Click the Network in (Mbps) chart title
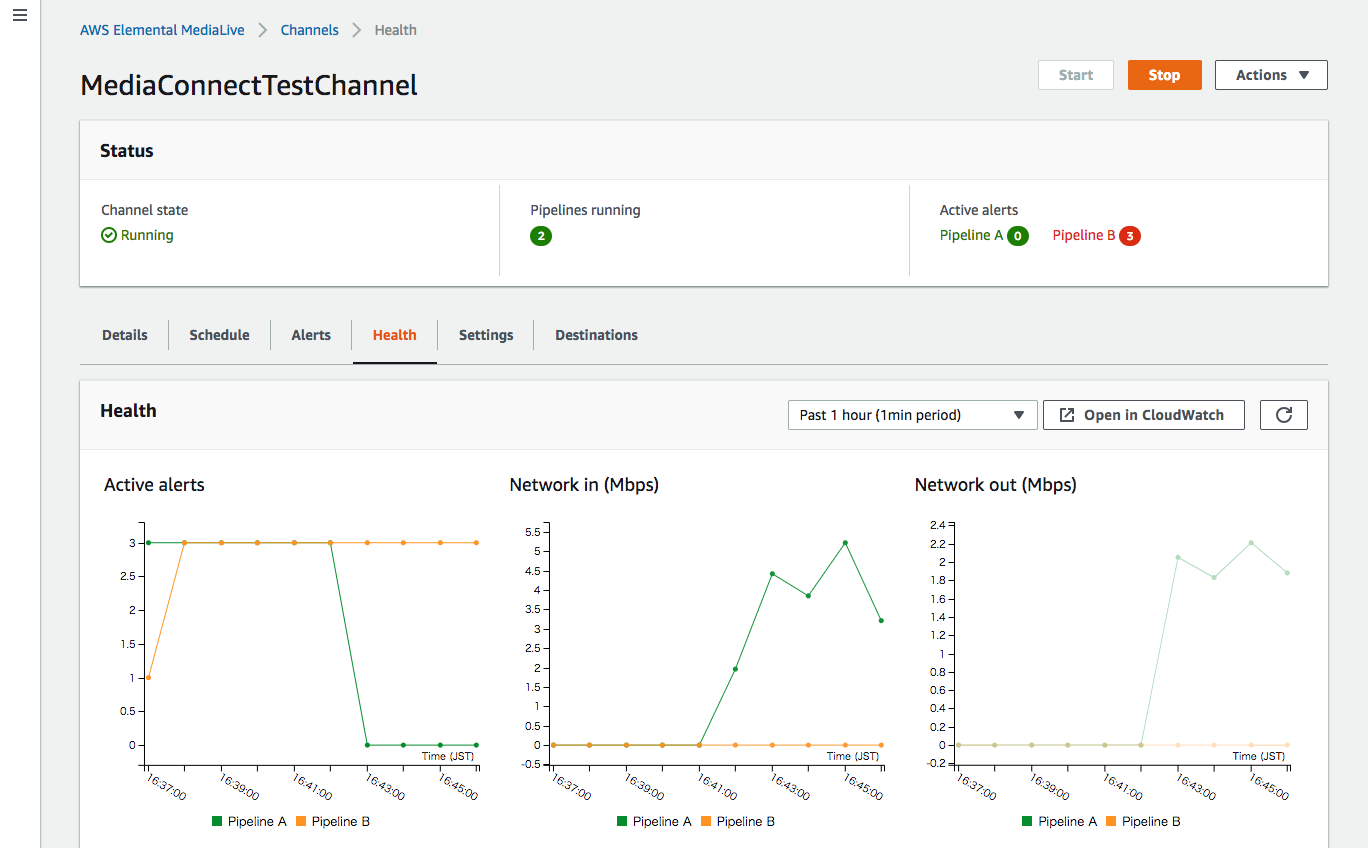 [x=584, y=485]
